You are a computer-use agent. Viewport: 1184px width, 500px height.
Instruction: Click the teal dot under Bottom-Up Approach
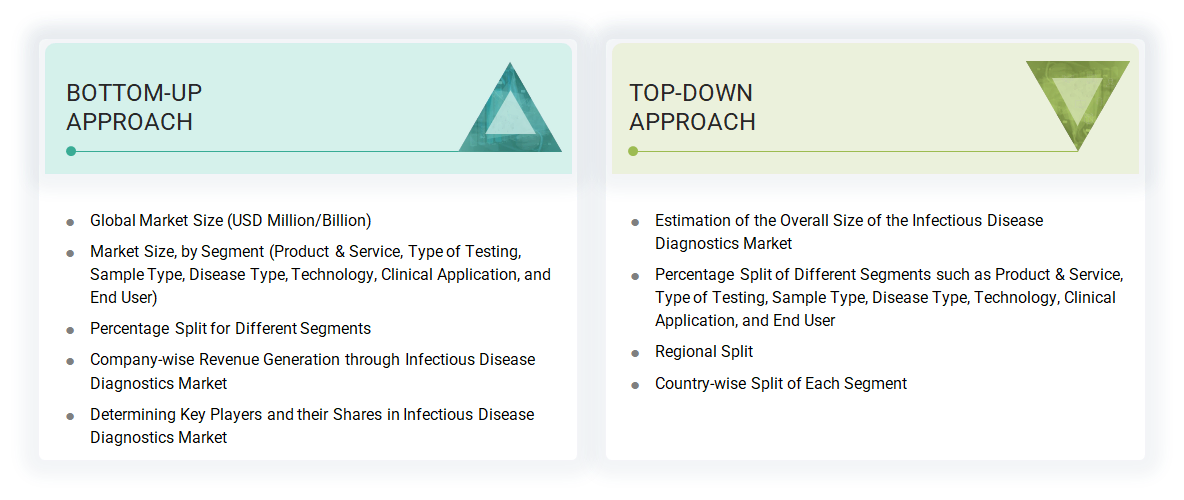click(x=71, y=151)
